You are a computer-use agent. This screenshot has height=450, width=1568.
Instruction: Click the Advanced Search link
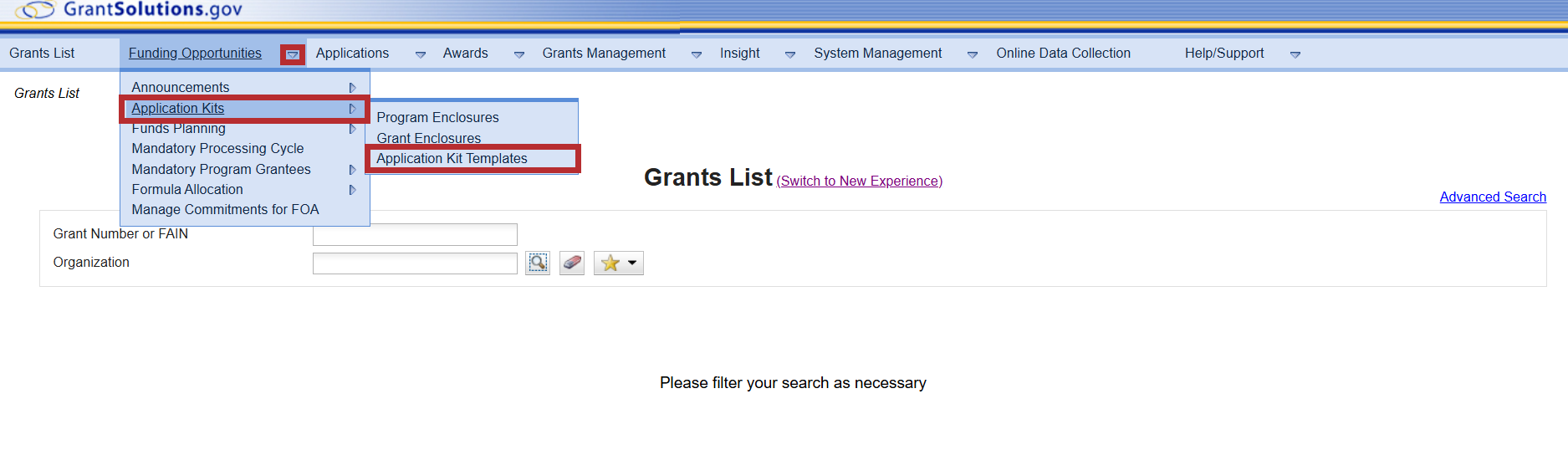tap(1493, 197)
